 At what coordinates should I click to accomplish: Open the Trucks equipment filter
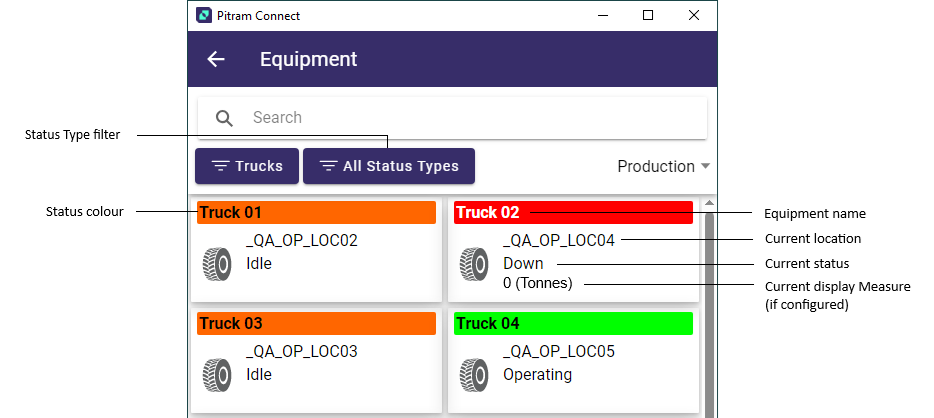coord(247,166)
